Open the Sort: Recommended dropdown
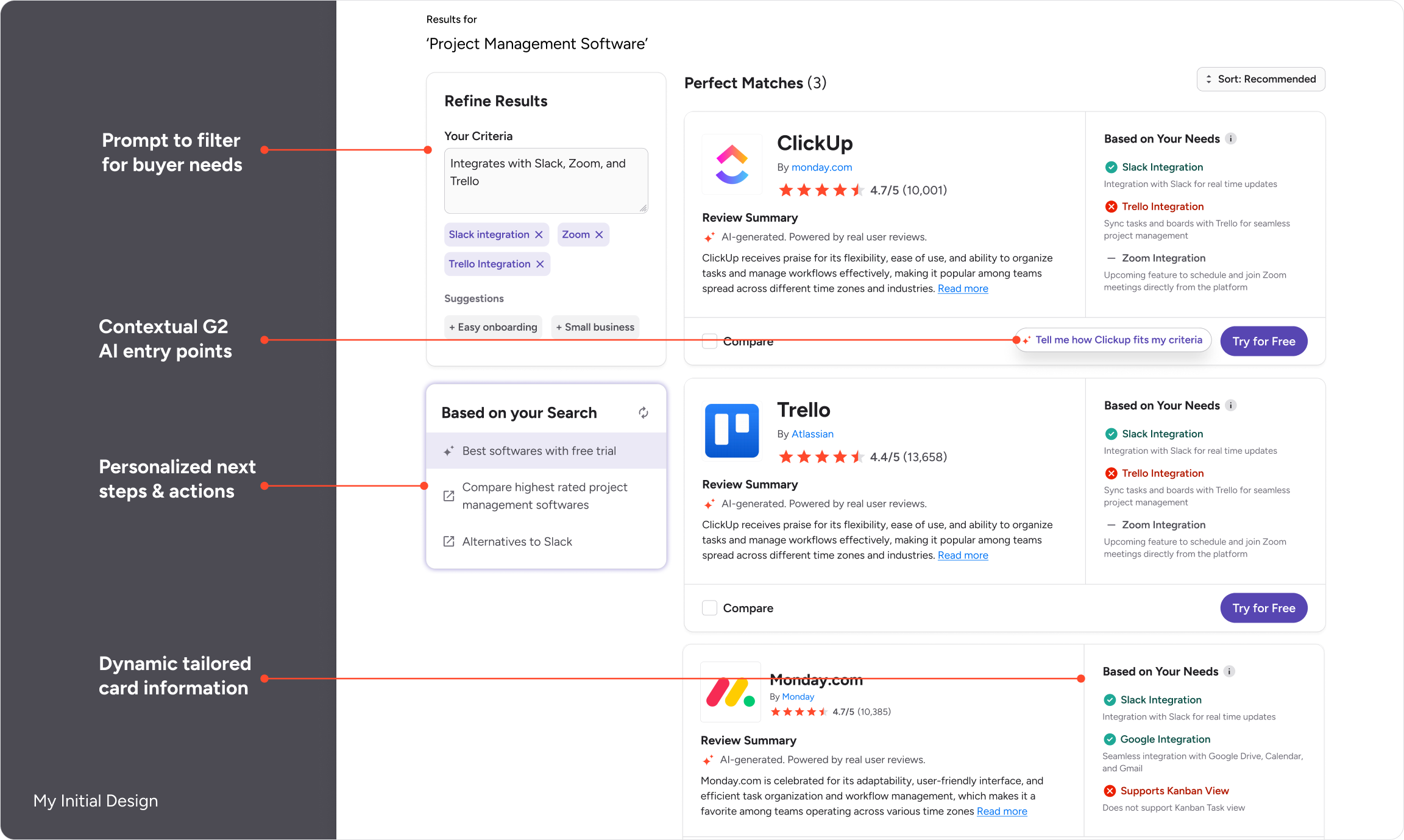Viewport: 1404px width, 840px height. pyautogui.click(x=1261, y=79)
